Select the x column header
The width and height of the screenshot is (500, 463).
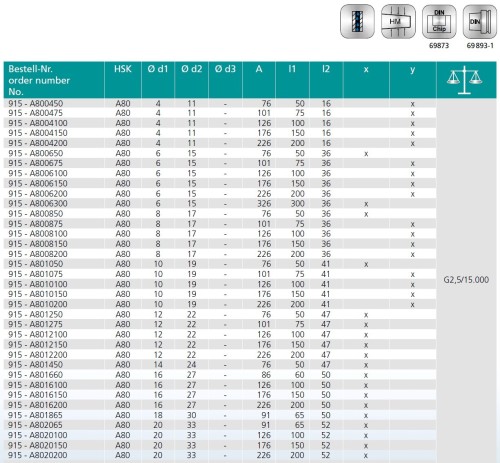click(366, 70)
